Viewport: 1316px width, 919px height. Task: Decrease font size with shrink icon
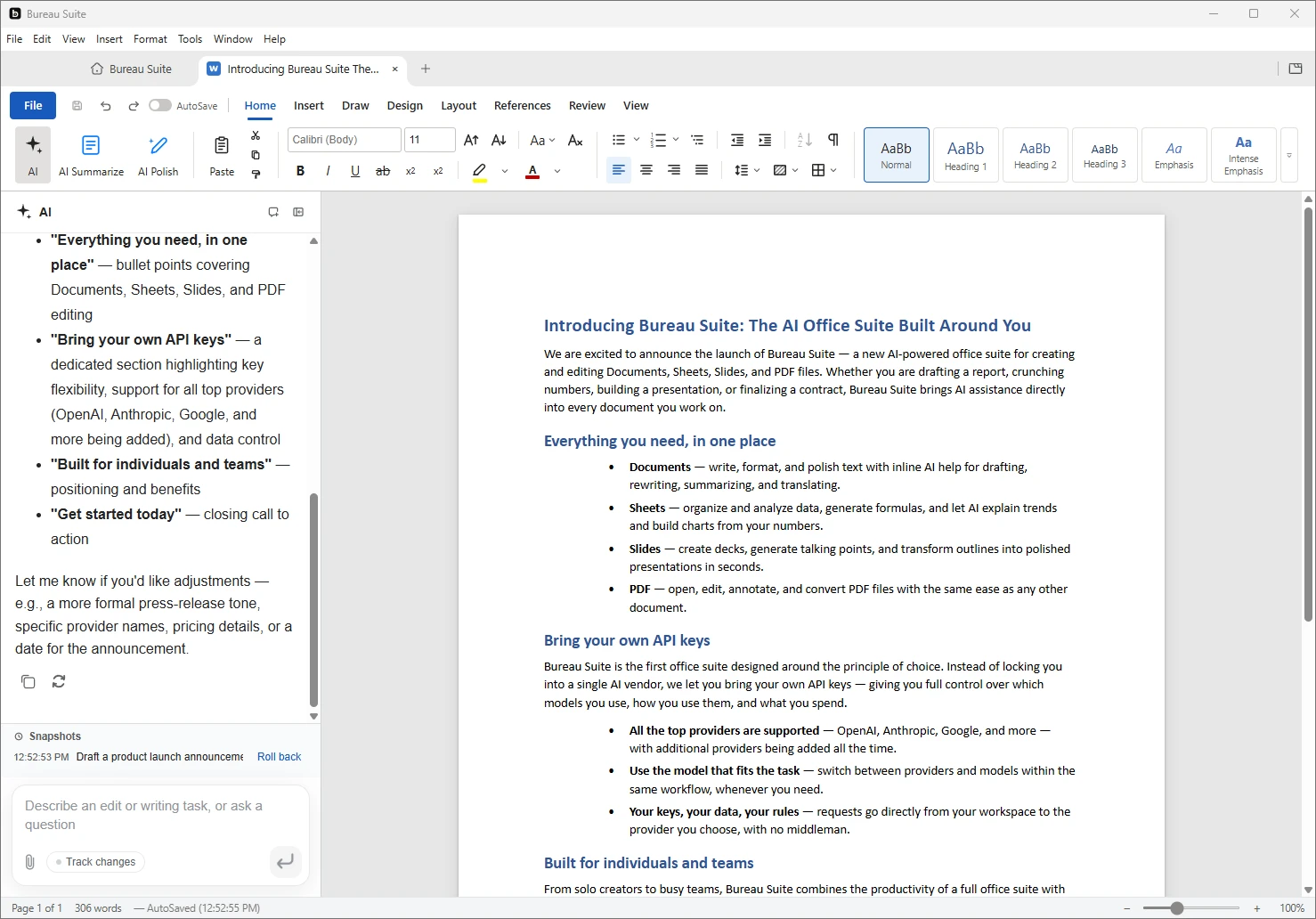tap(499, 140)
